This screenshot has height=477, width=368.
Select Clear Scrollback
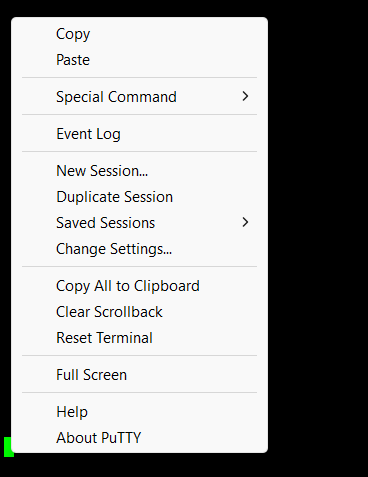(139, 312)
